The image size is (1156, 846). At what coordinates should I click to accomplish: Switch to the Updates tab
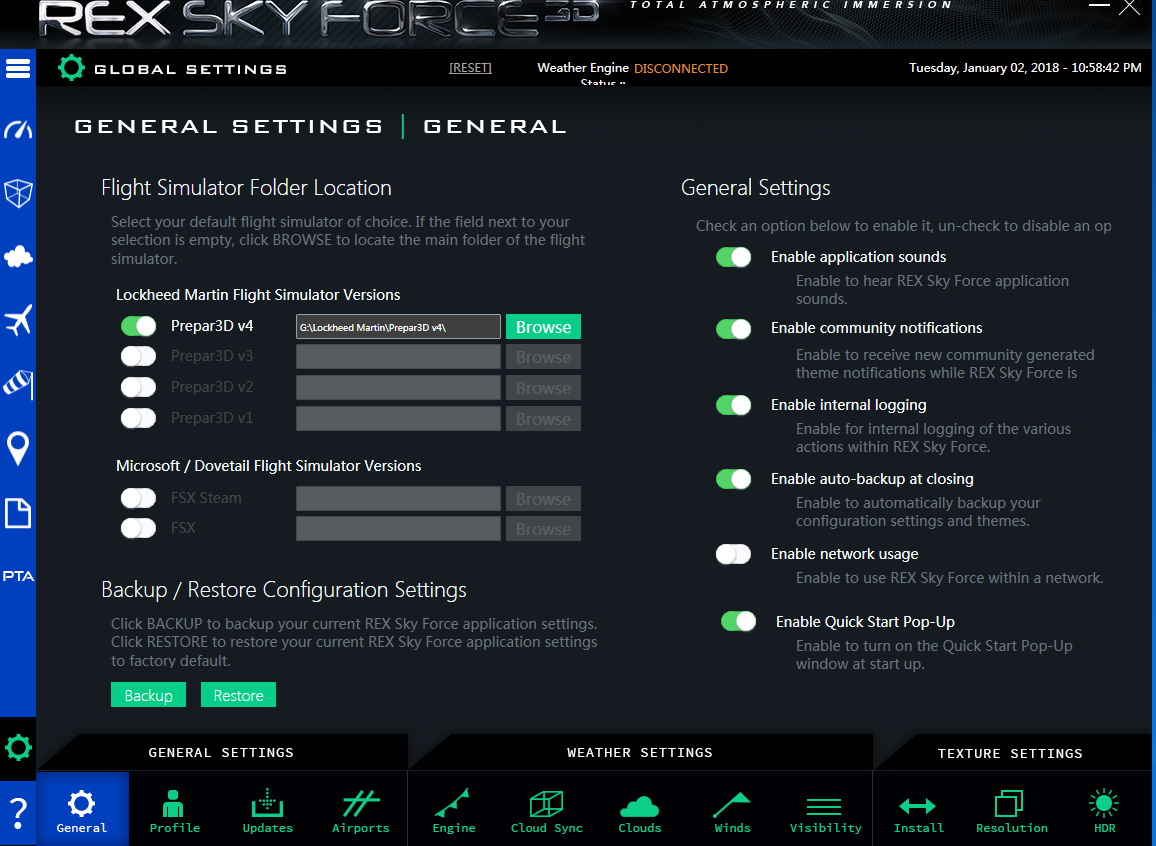(268, 809)
